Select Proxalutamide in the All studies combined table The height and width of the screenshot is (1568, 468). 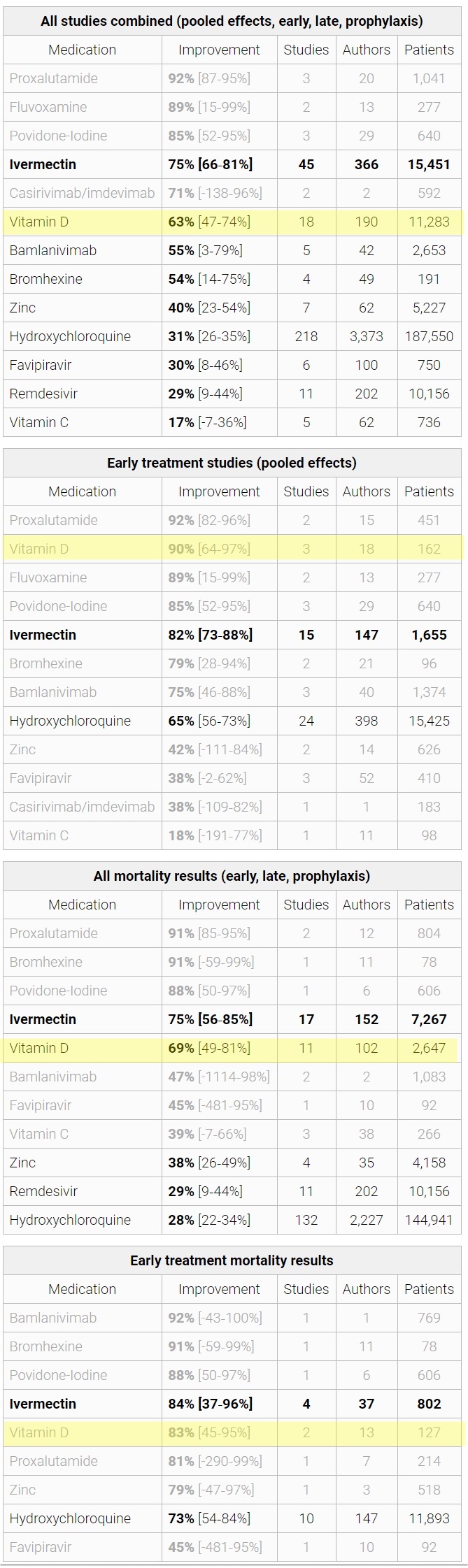(x=53, y=78)
